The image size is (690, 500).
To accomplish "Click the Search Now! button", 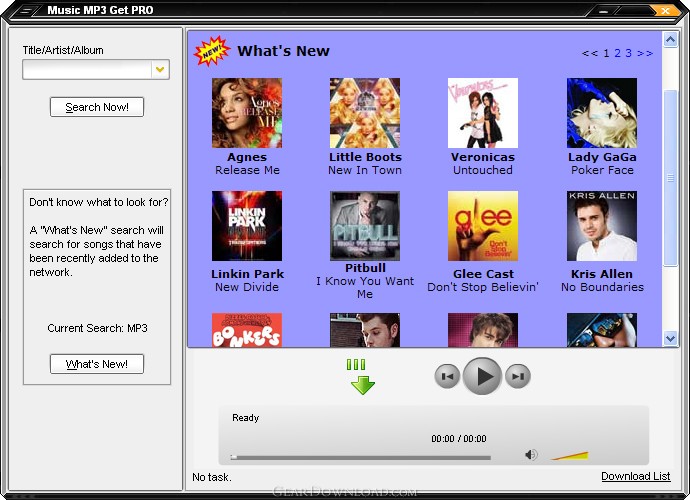I will pos(97,107).
